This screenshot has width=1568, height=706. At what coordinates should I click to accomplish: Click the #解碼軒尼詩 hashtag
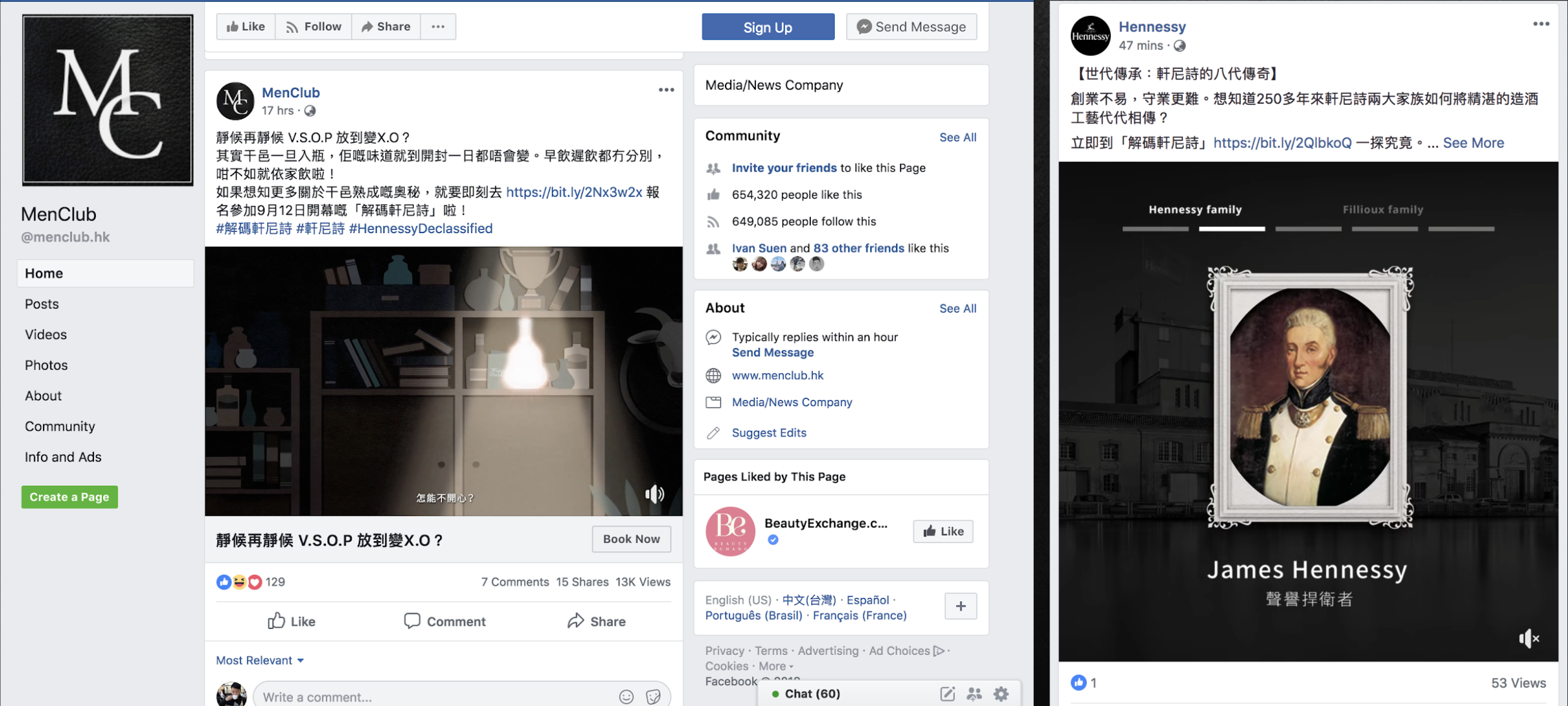click(254, 229)
